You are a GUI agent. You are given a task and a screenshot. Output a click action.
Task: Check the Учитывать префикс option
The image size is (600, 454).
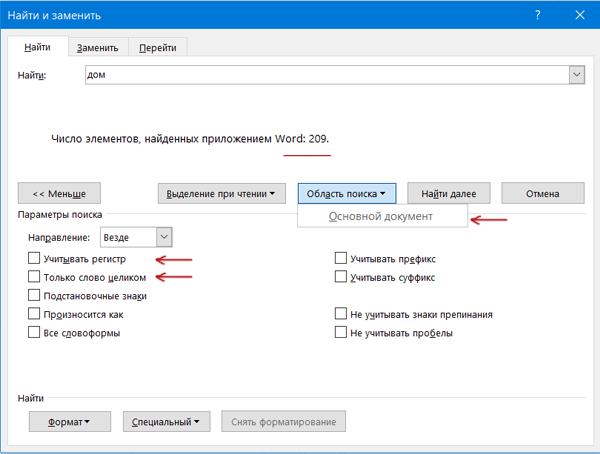[341, 259]
